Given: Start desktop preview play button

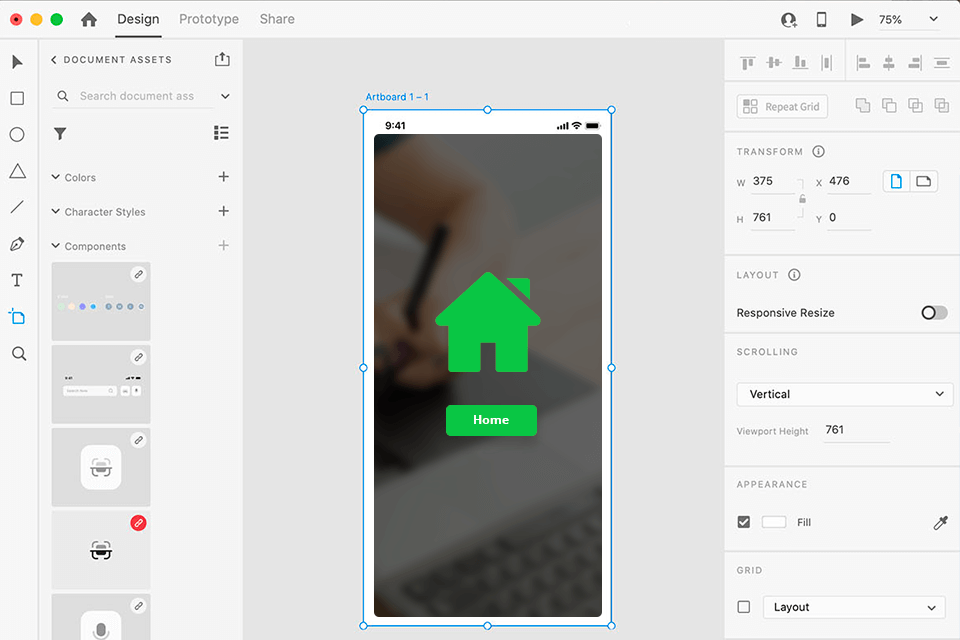Looking at the screenshot, I should [x=857, y=20].
